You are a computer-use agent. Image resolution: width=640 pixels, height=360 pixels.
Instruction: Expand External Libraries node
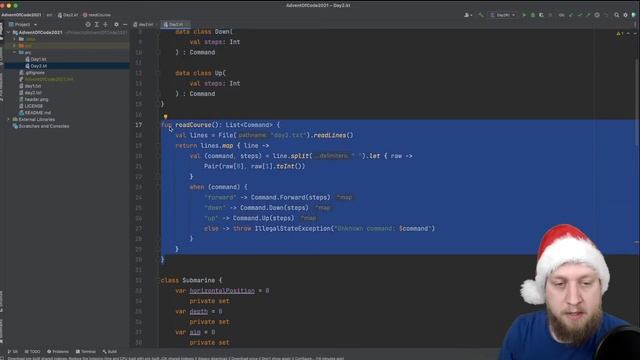(x=9, y=120)
